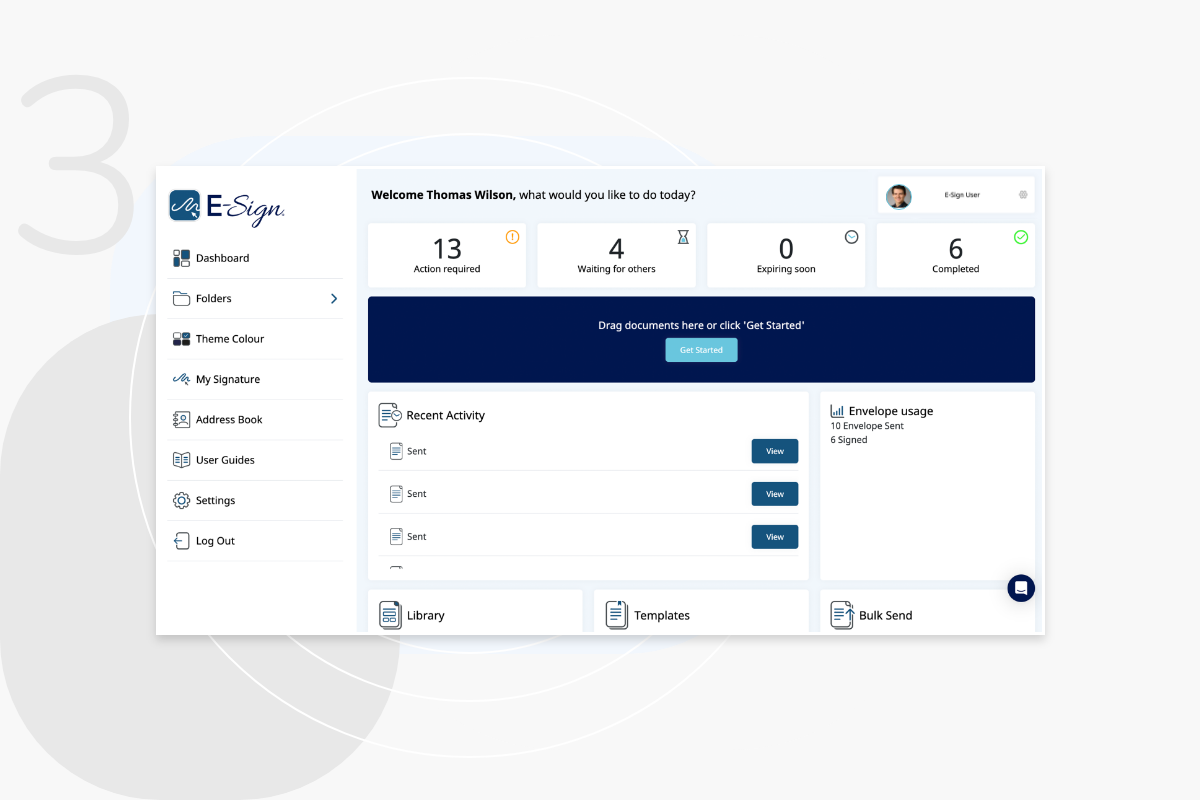1200x800 pixels.
Task: Open the Library section heading
Action: point(425,616)
